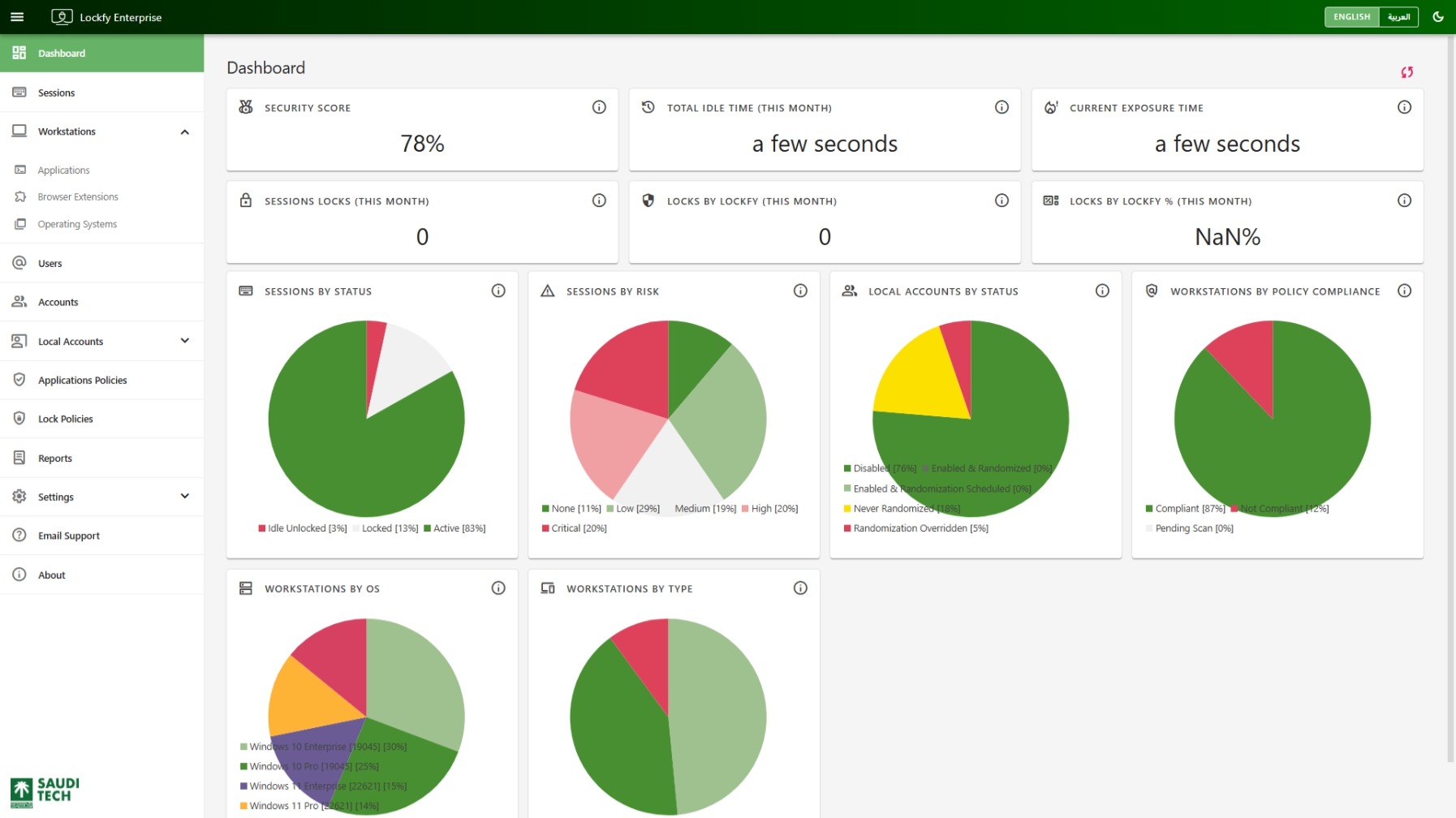The image size is (1456, 818).
Task: Show info for Locks by Lockfy % card
Action: 1404,200
